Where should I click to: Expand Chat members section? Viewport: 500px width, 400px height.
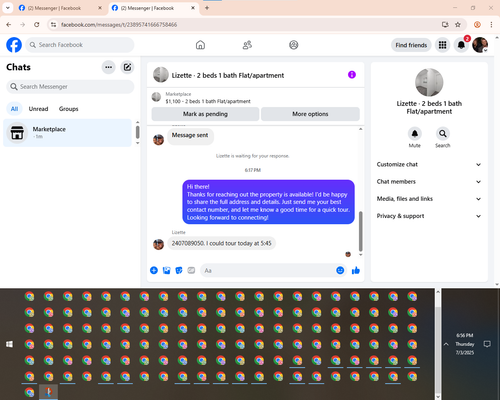point(429,182)
